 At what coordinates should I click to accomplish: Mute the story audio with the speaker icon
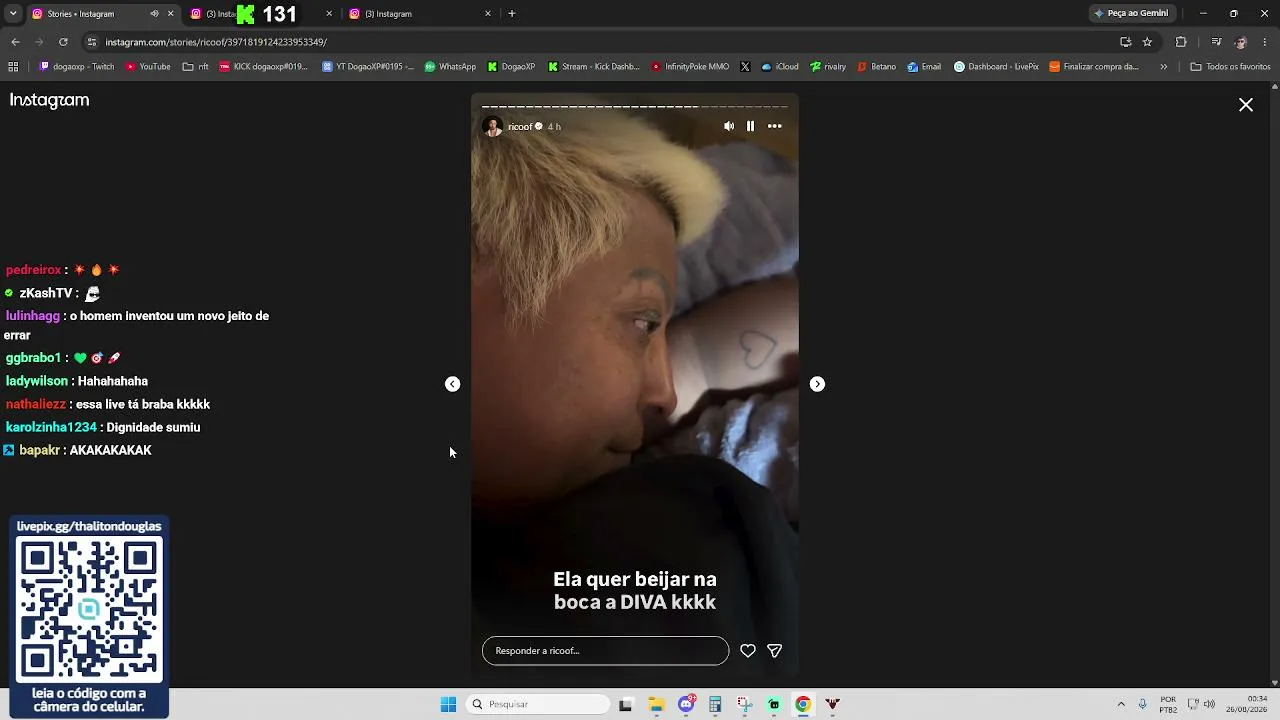[729, 126]
